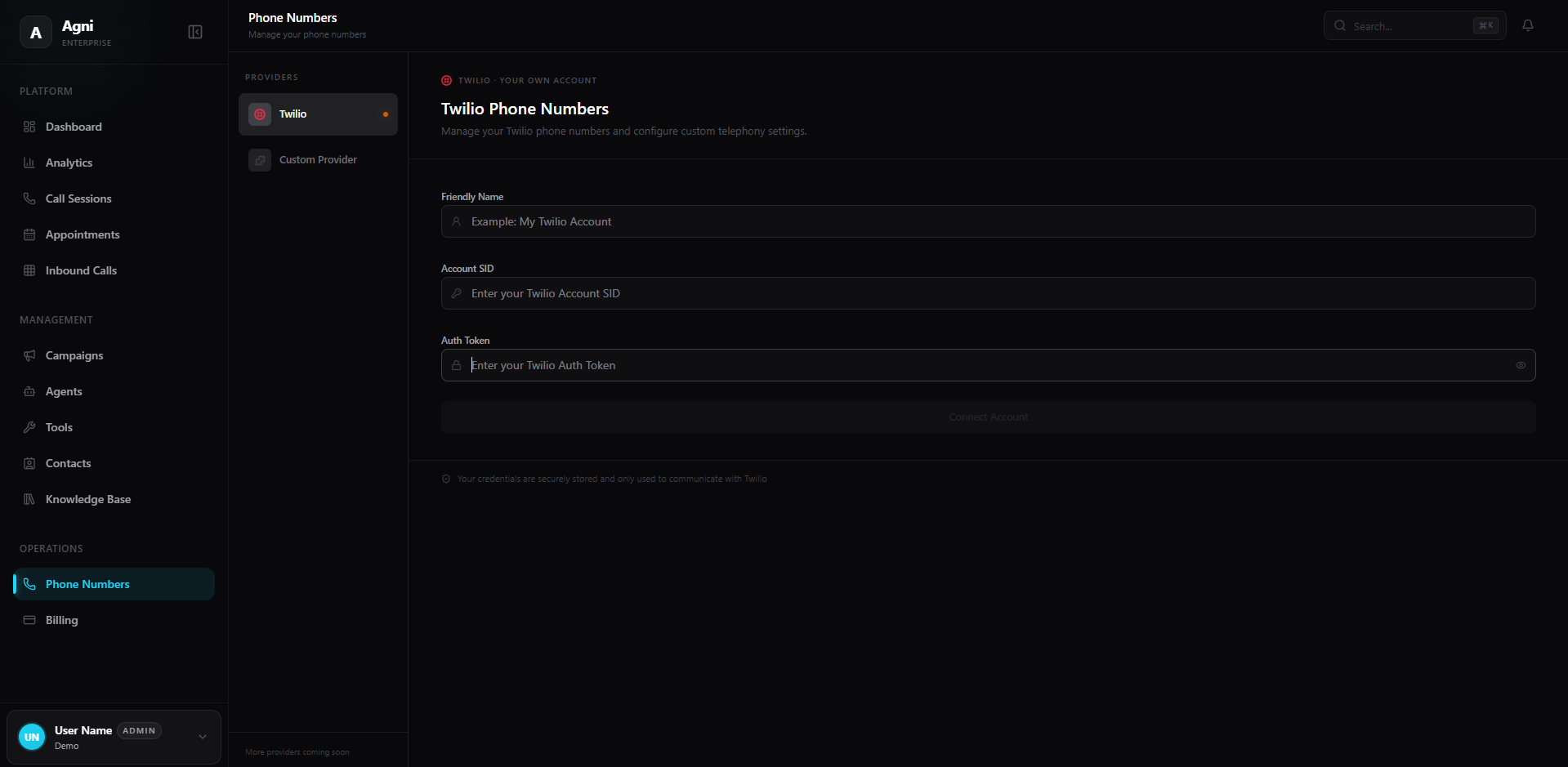Expand the User Name account menu

coord(203,737)
